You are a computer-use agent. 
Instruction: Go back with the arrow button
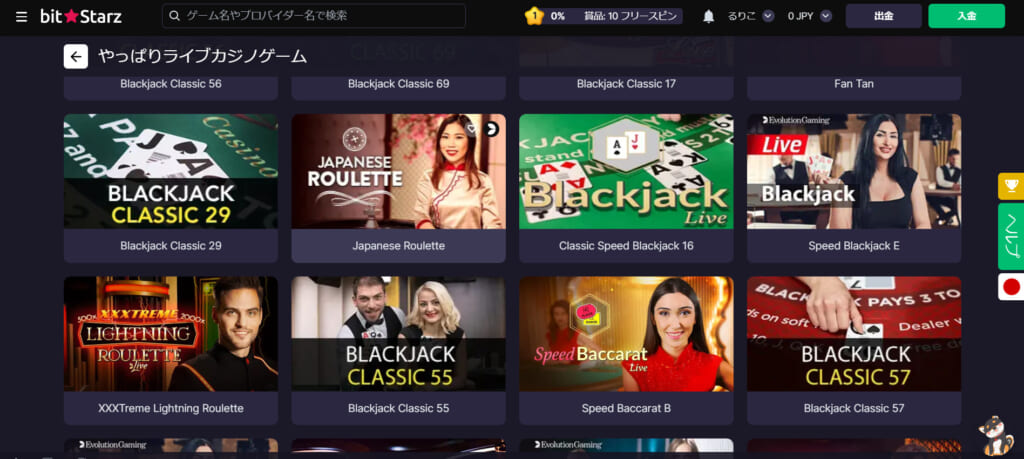click(x=76, y=57)
